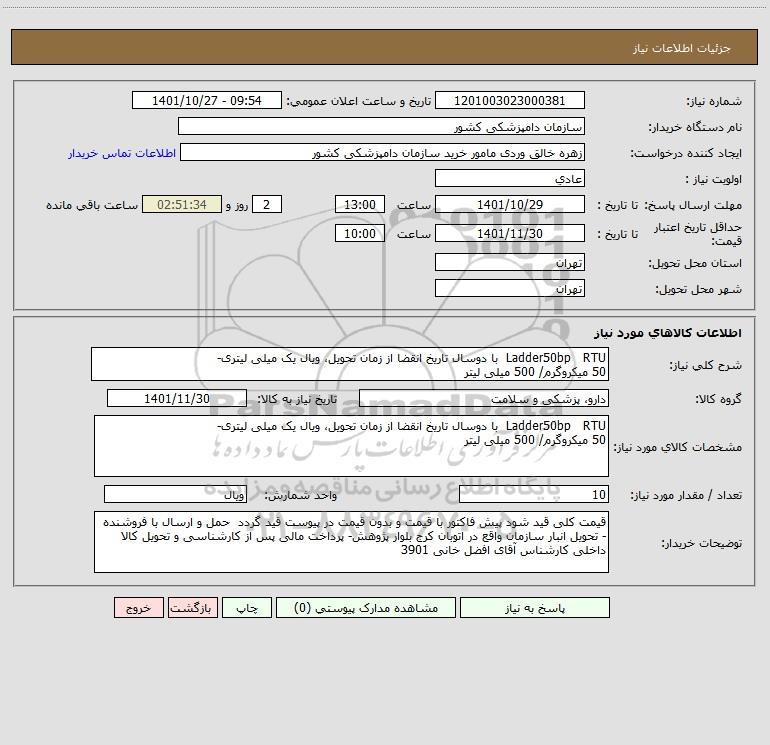Click the مشخصات کالای مورد نیاز text area

[x=351, y=446]
